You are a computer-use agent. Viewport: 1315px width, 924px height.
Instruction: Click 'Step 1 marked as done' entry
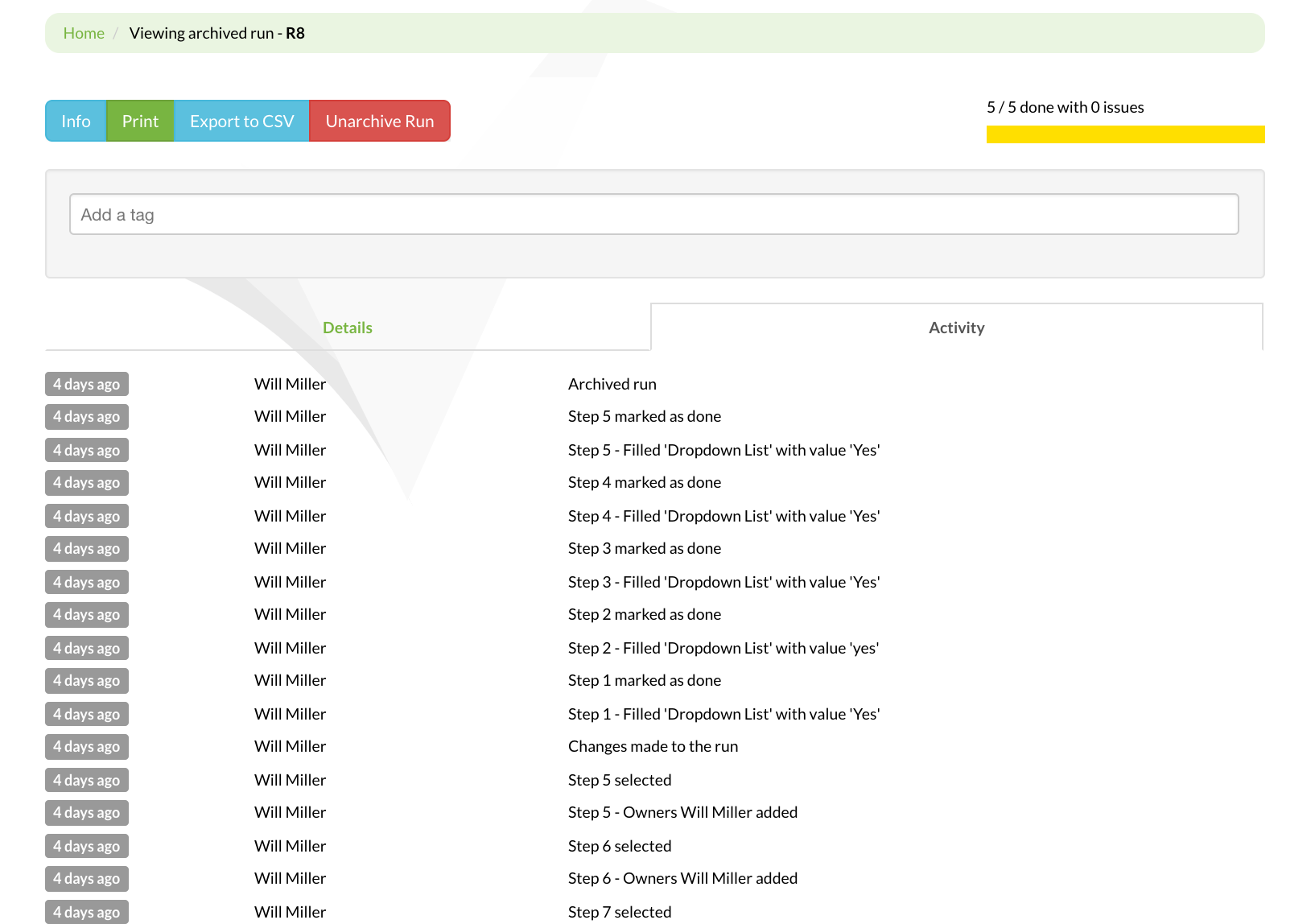click(x=644, y=680)
